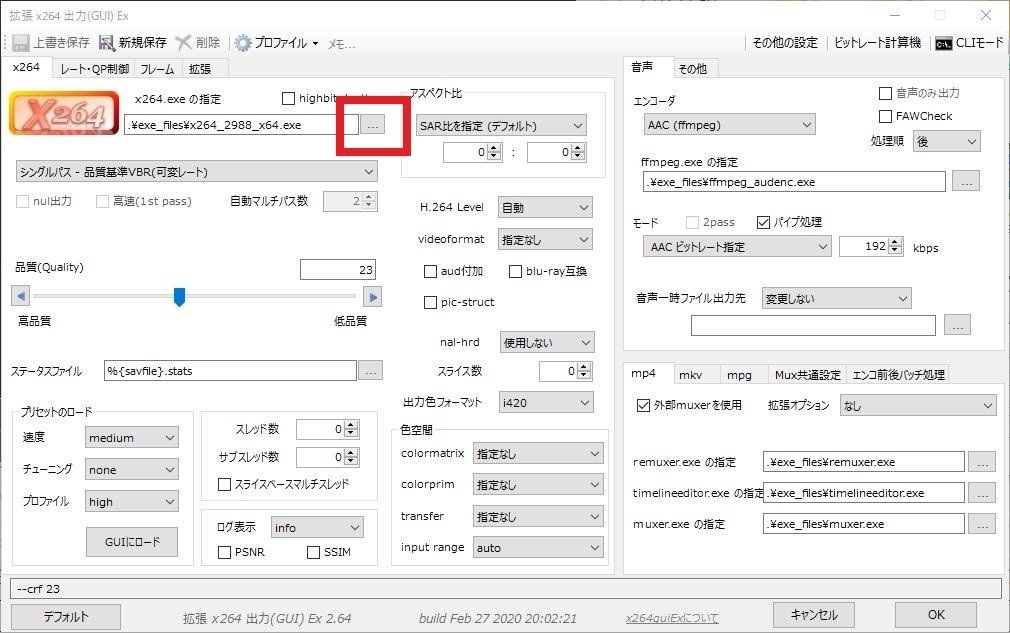The width and height of the screenshot is (1010, 633).
Task: Uncheck 外部muxerを使用
Action: (645, 405)
